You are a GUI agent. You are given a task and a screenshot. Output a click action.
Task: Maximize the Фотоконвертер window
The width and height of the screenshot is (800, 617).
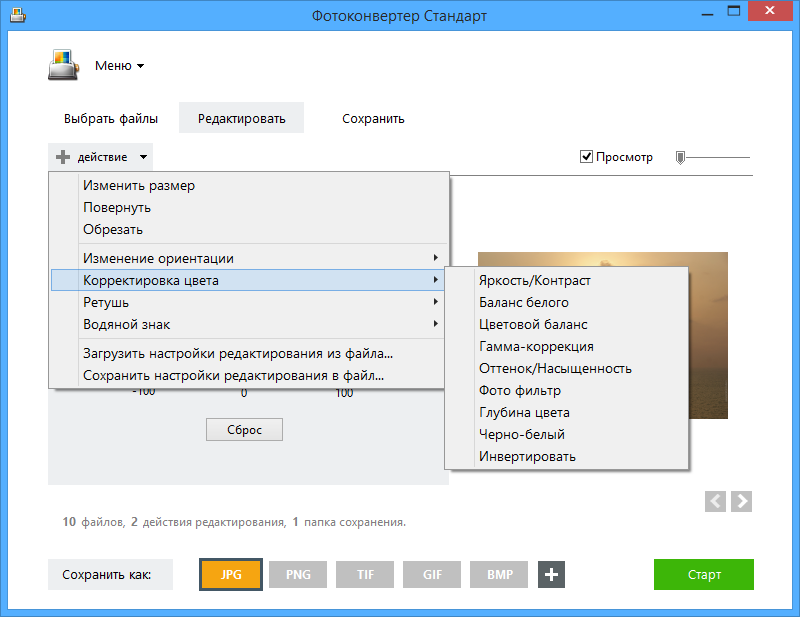(x=734, y=11)
